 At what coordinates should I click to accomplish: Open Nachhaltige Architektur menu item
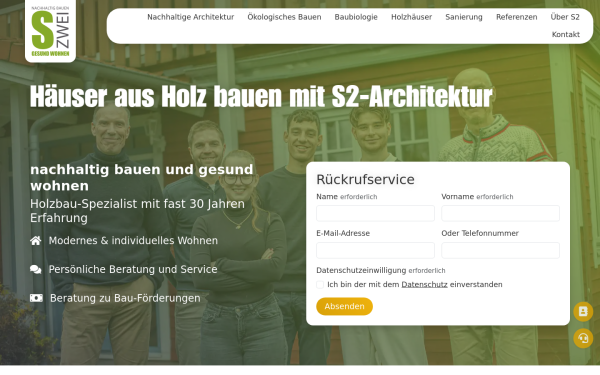click(x=191, y=17)
